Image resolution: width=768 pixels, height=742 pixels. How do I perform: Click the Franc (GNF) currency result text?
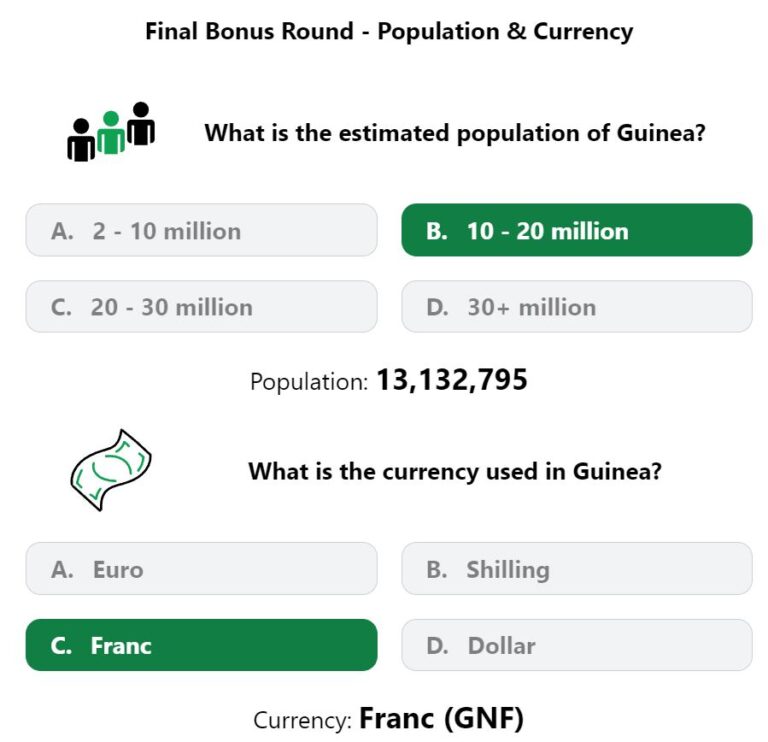[441, 718]
